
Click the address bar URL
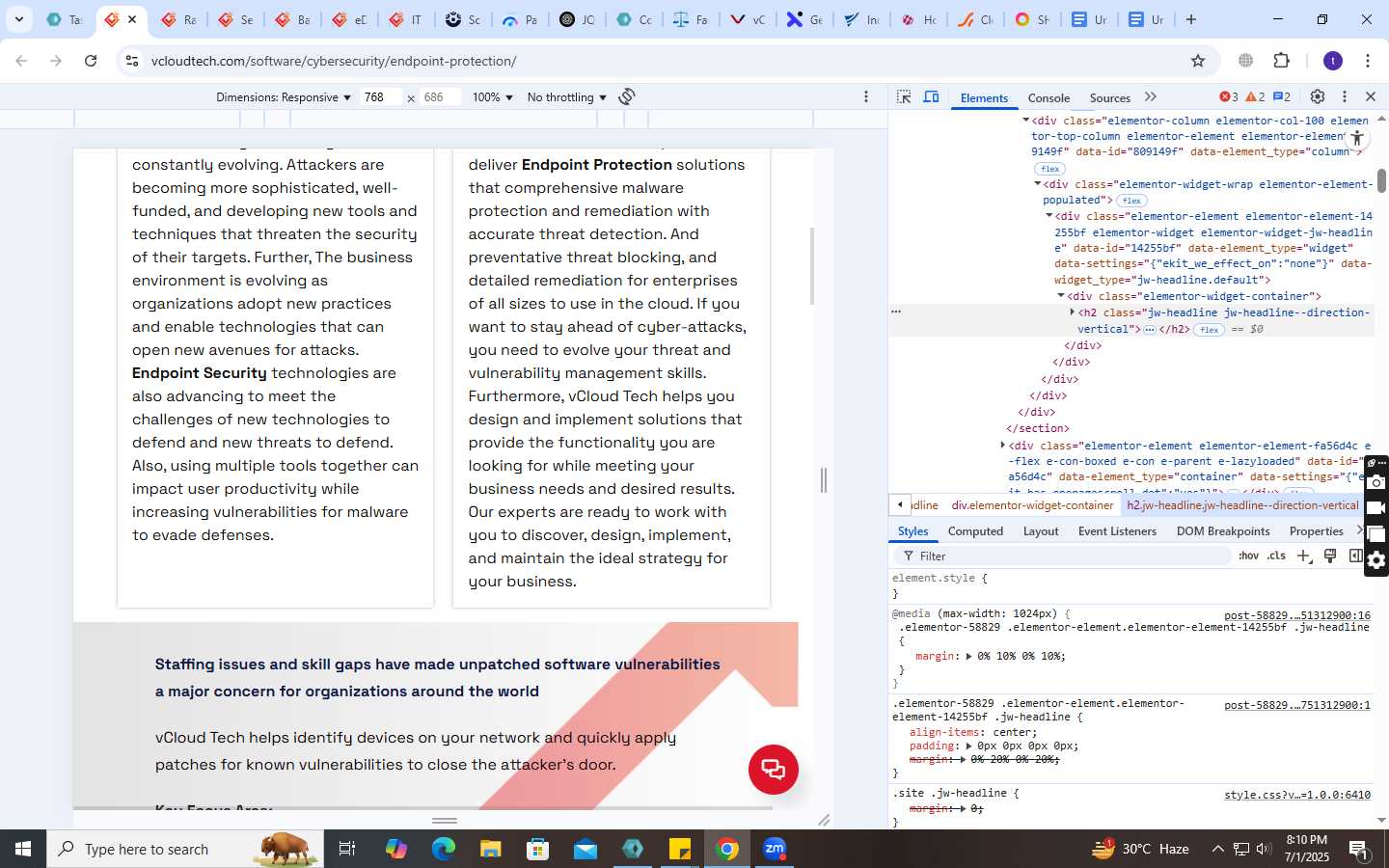coord(334,61)
